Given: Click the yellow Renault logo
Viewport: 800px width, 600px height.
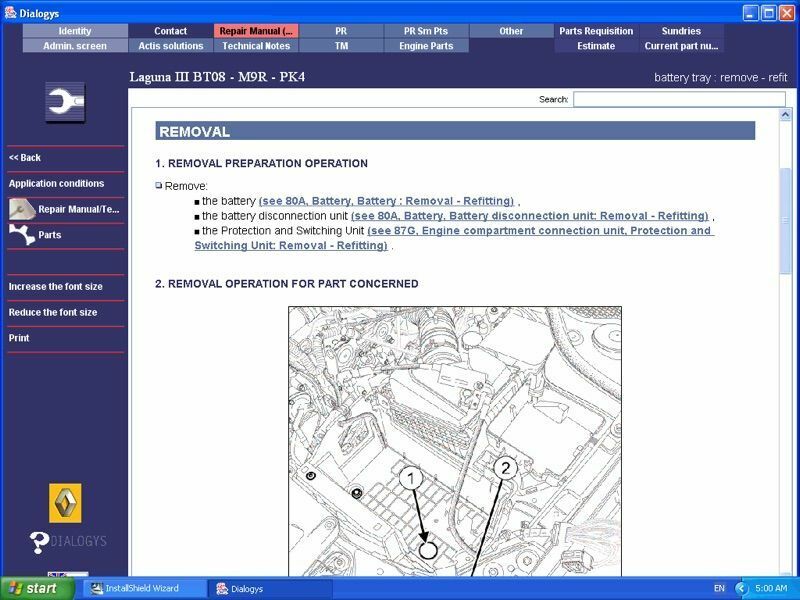Looking at the screenshot, I should tap(65, 503).
